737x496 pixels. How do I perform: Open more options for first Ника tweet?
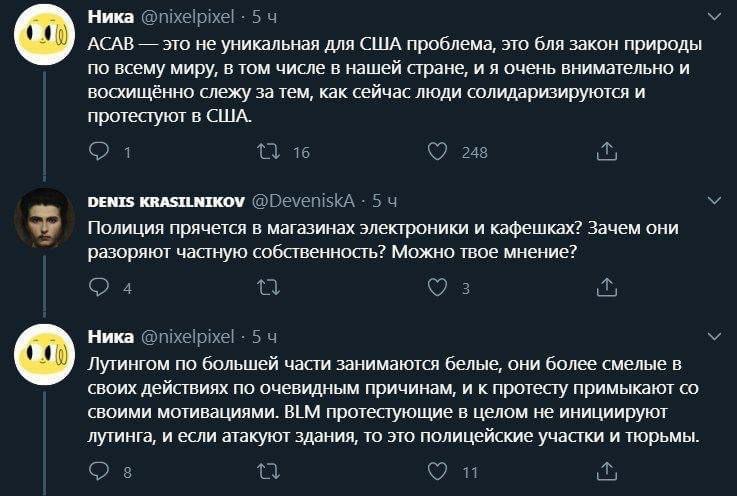pyautogui.click(x=713, y=16)
